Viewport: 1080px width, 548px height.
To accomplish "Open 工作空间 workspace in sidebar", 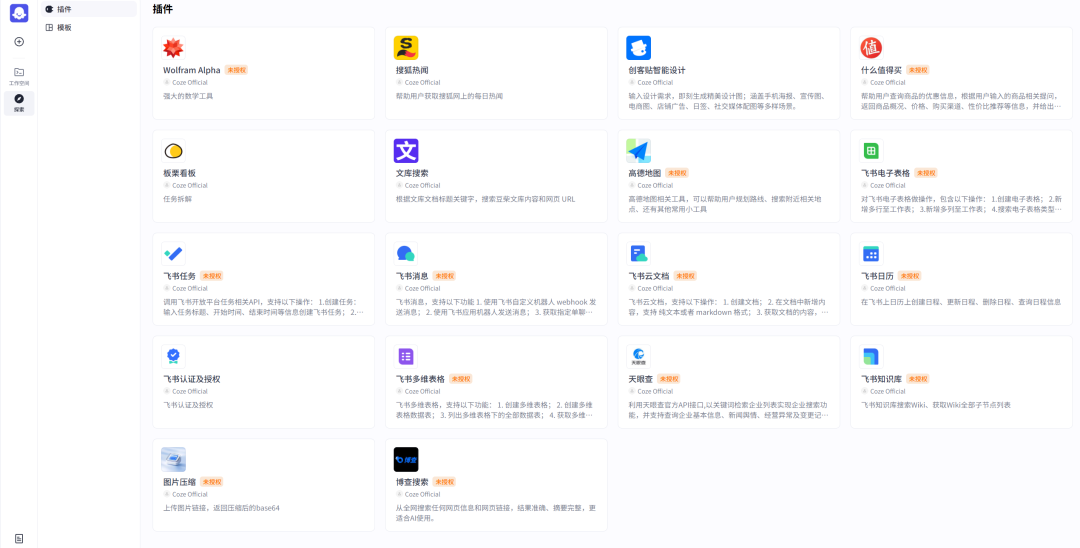I will click(19, 76).
